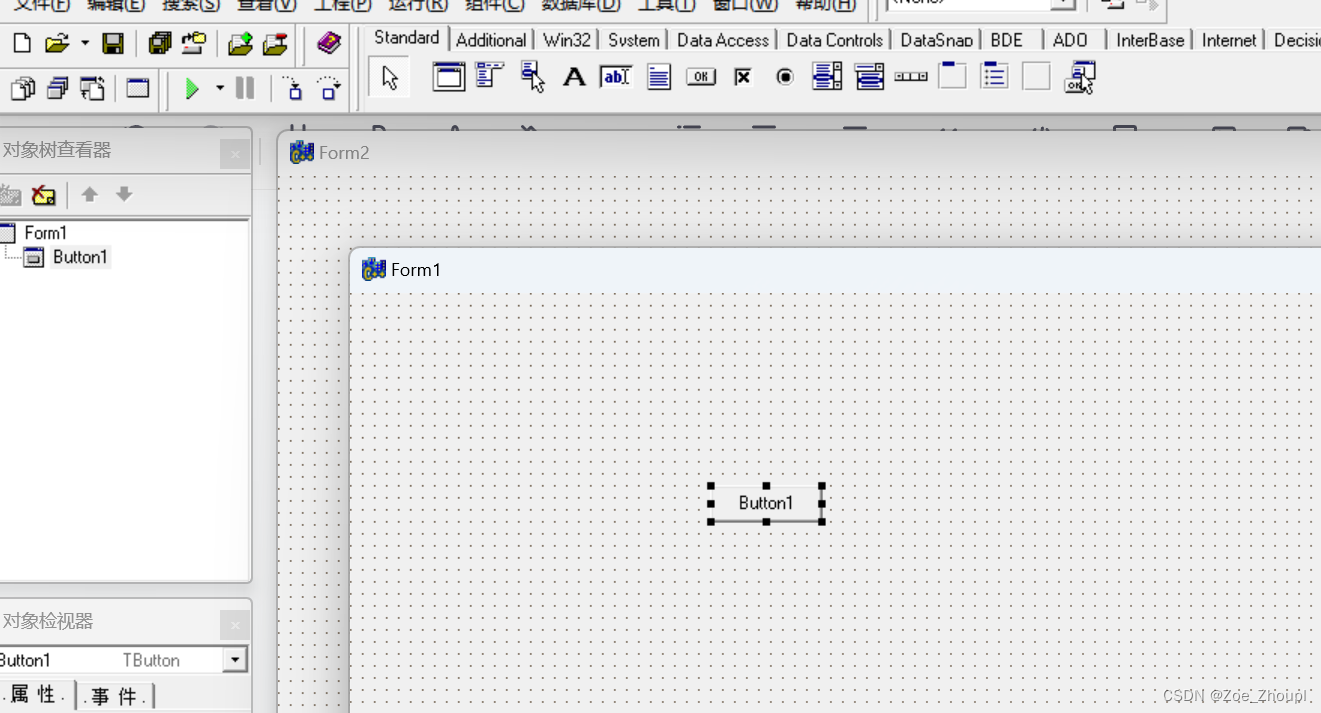The width and height of the screenshot is (1321, 713).
Task: Click the Pause program button
Action: (245, 89)
